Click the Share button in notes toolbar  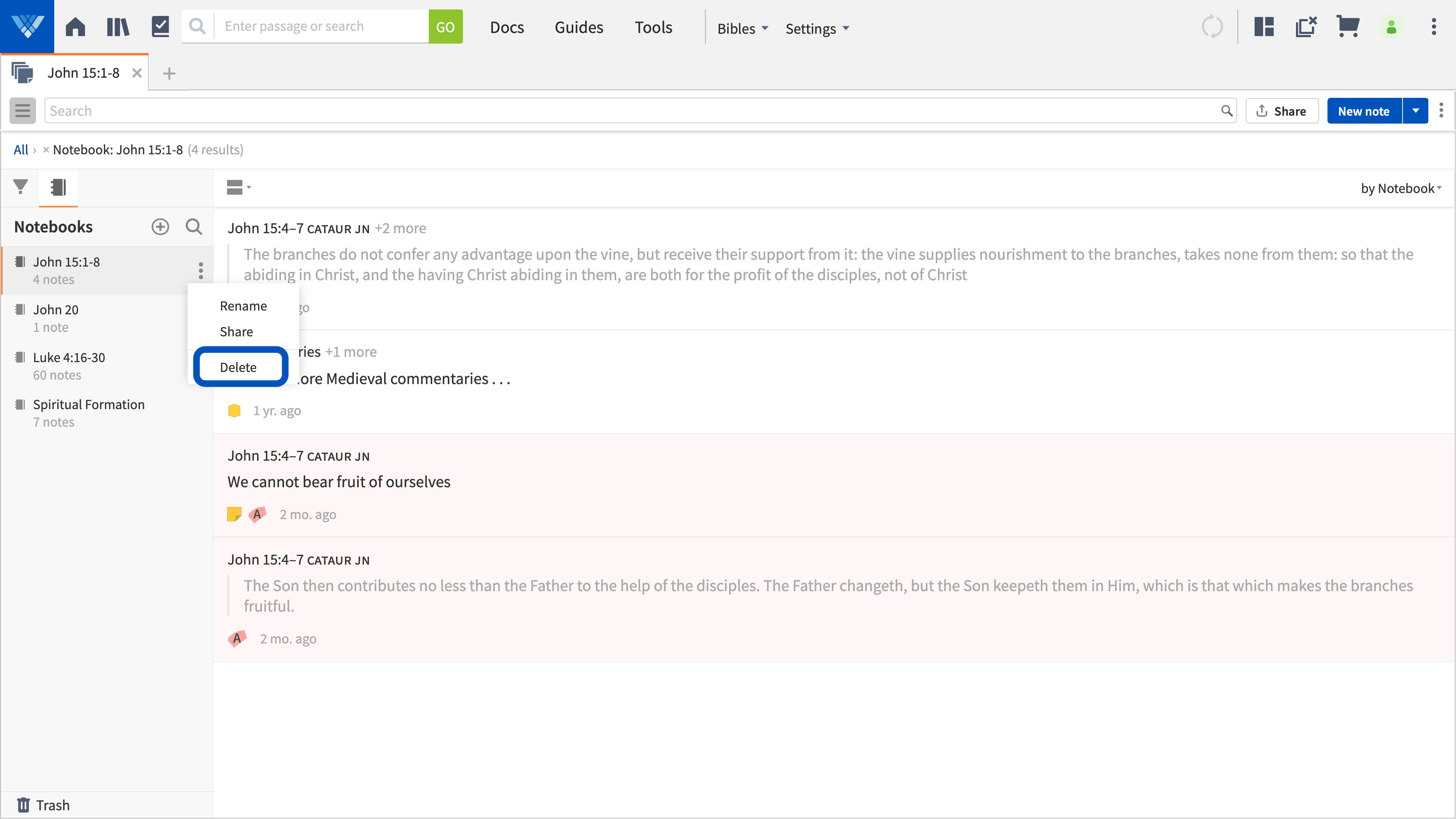click(1282, 111)
